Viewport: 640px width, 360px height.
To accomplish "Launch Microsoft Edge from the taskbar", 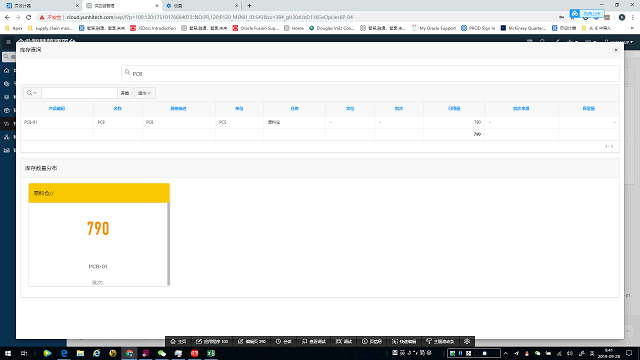I will tap(64, 353).
